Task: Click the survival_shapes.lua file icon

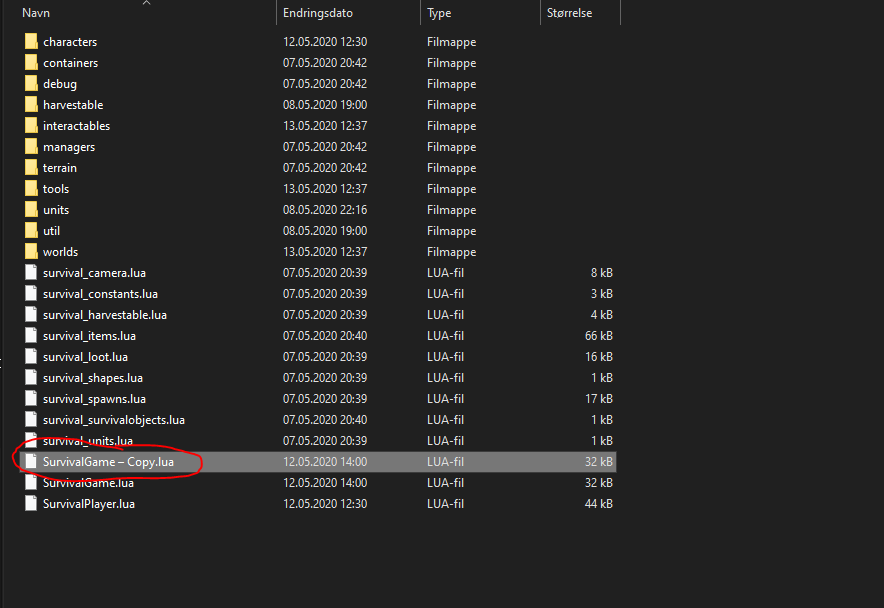Action: [x=31, y=377]
